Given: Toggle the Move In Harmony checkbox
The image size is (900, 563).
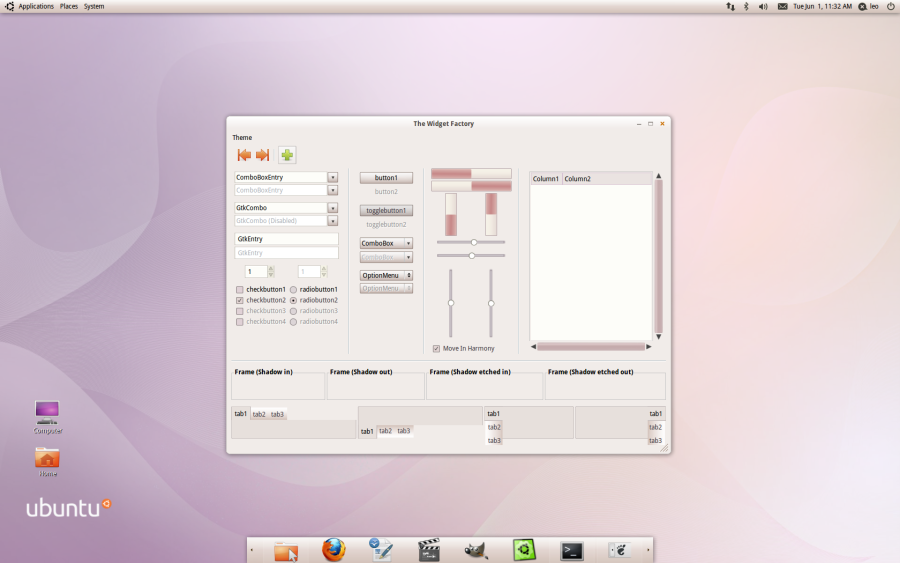Looking at the screenshot, I should [x=436, y=348].
